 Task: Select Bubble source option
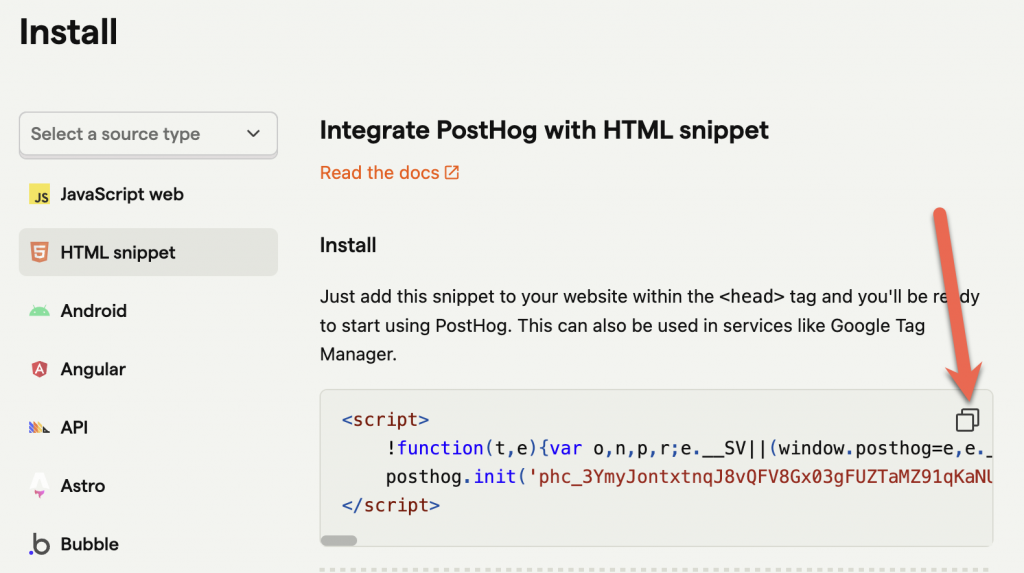pos(148,544)
